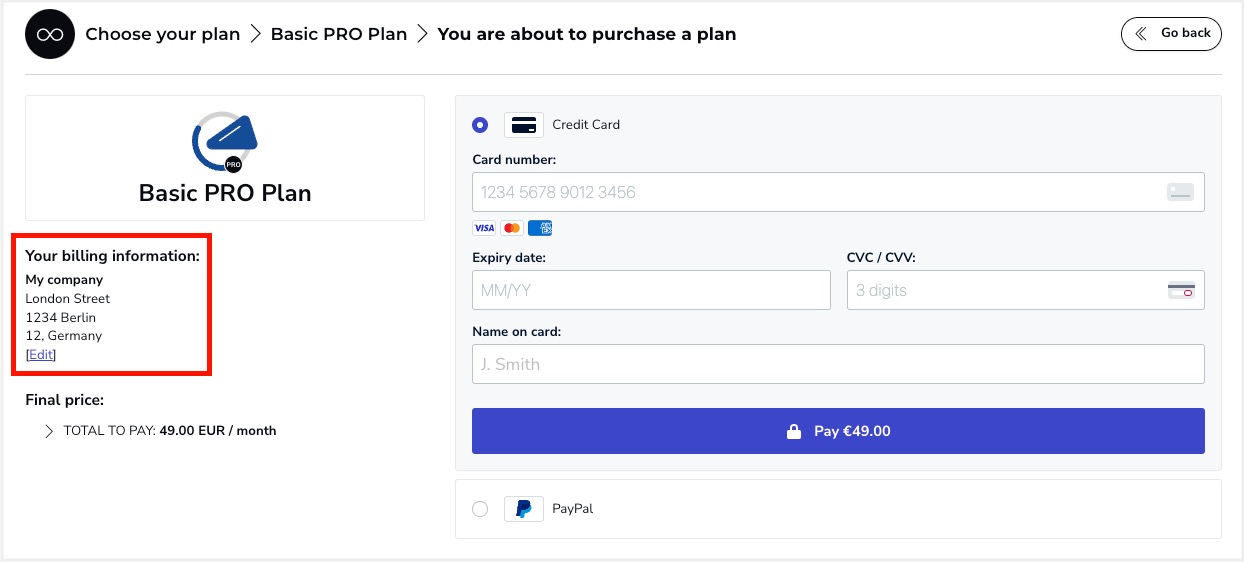Focus the Name on card field

838,364
